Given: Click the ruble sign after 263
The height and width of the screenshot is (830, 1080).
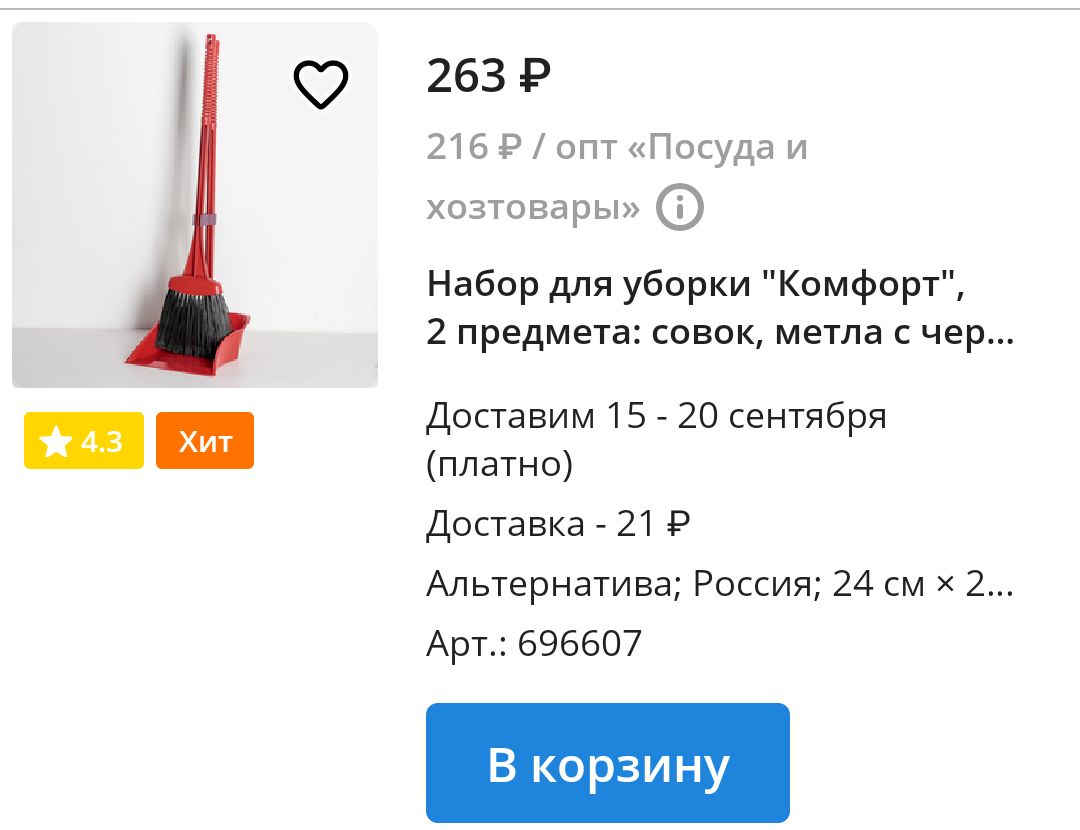Looking at the screenshot, I should click(x=534, y=76).
